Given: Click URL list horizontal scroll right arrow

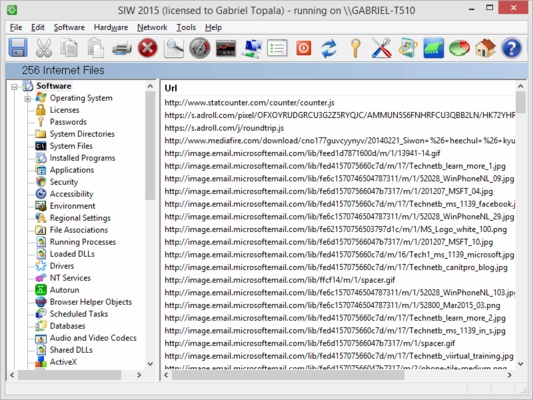Looking at the screenshot, I should pyautogui.click(x=509, y=375).
